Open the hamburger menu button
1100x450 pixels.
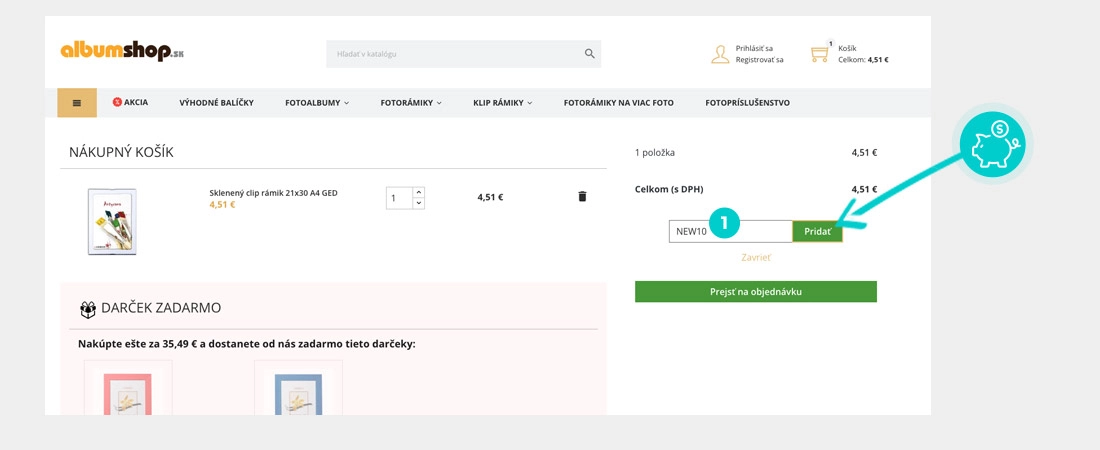point(77,102)
